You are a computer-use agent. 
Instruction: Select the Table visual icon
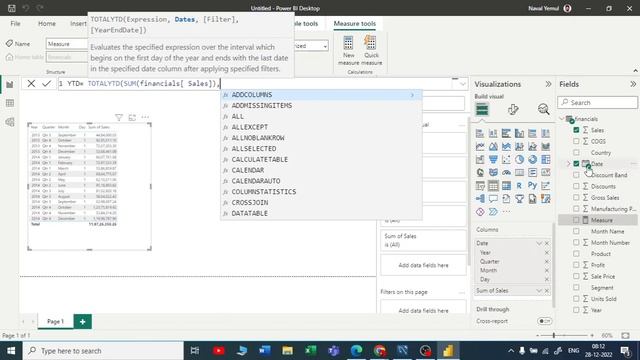pyautogui.click(x=493, y=186)
